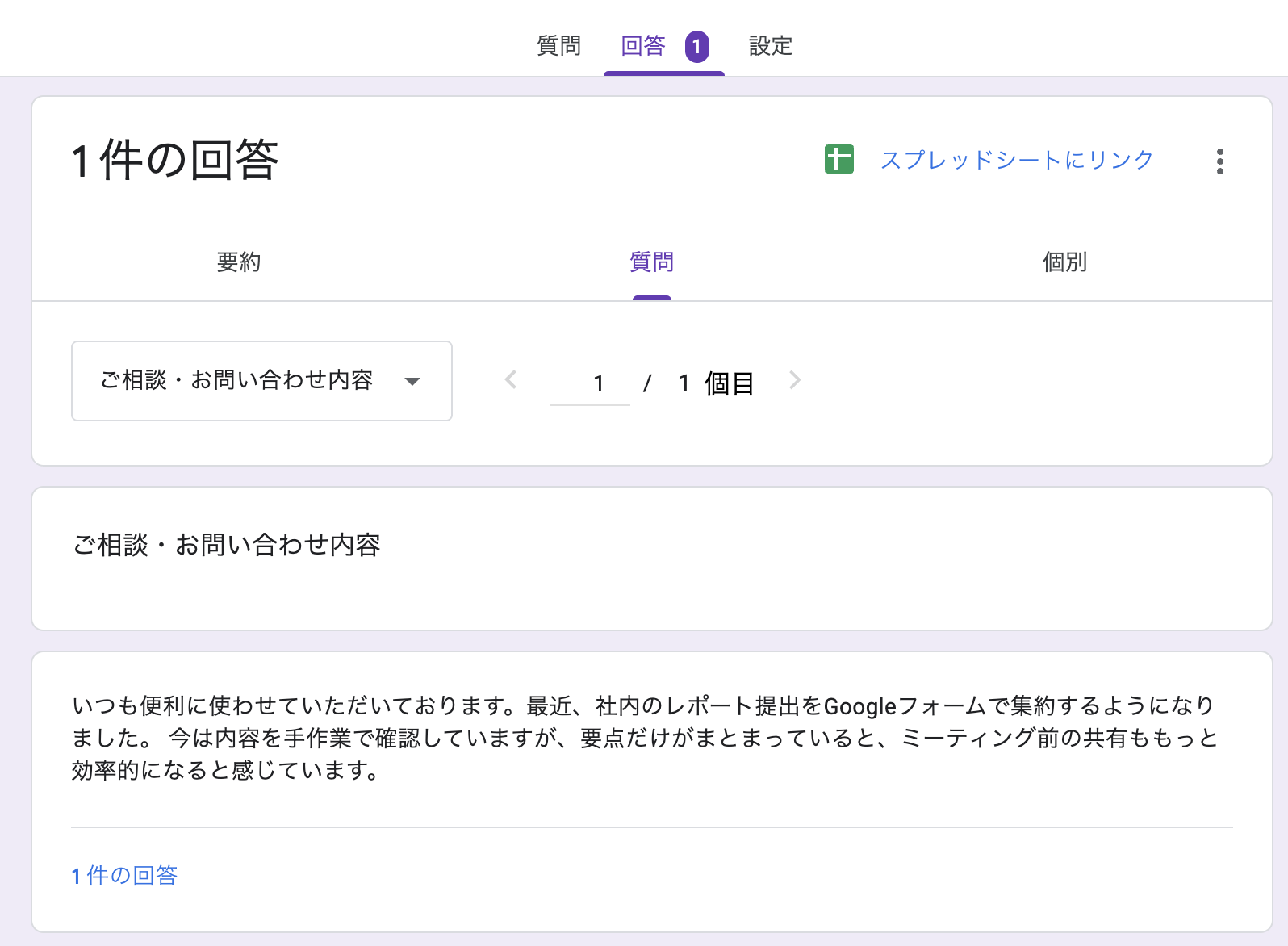Open the 質問 tab in the top navigation
This screenshot has height=946, width=1288.
pyautogui.click(x=558, y=46)
